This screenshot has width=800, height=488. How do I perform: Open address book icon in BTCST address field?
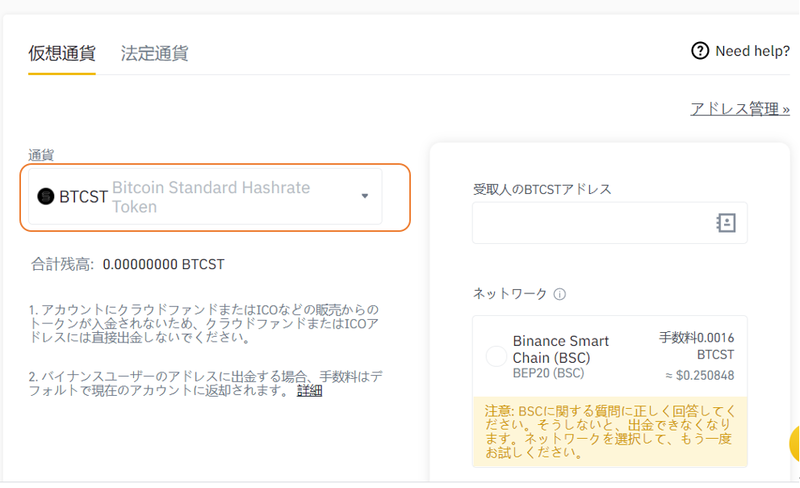[x=726, y=223]
